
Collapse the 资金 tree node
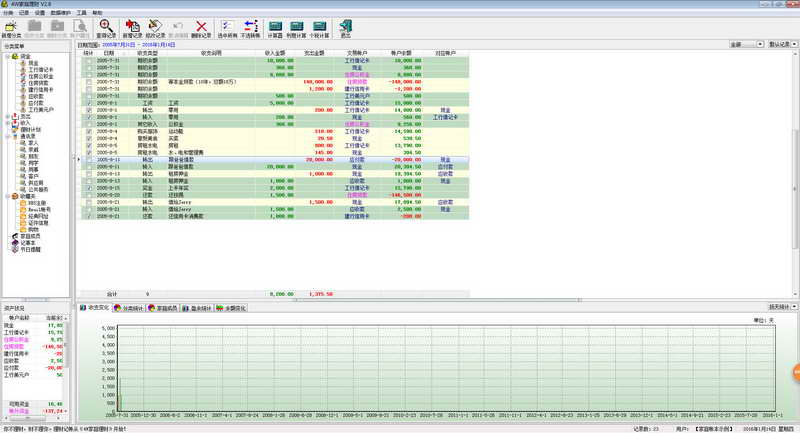(x=7, y=56)
